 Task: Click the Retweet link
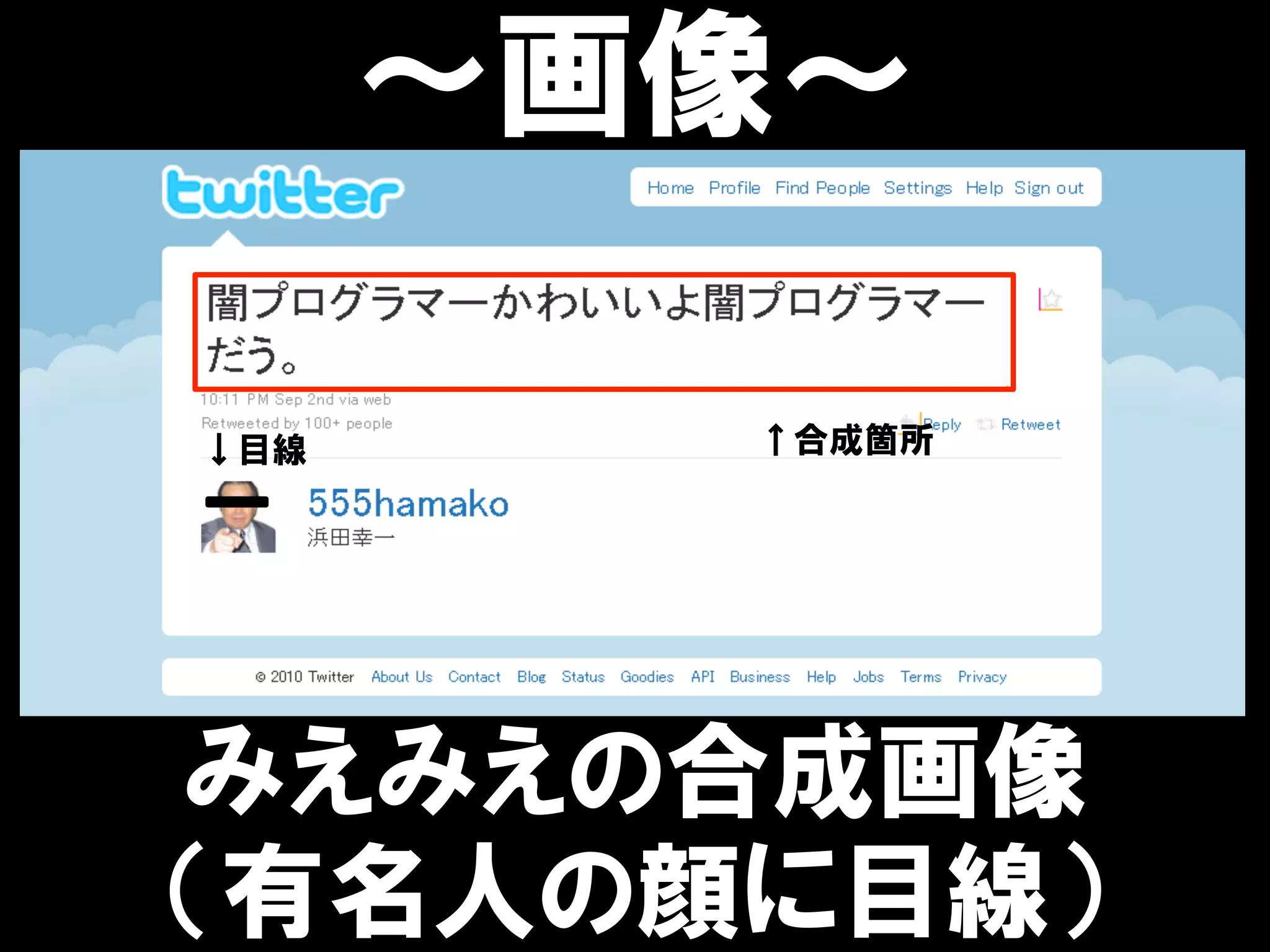1031,425
